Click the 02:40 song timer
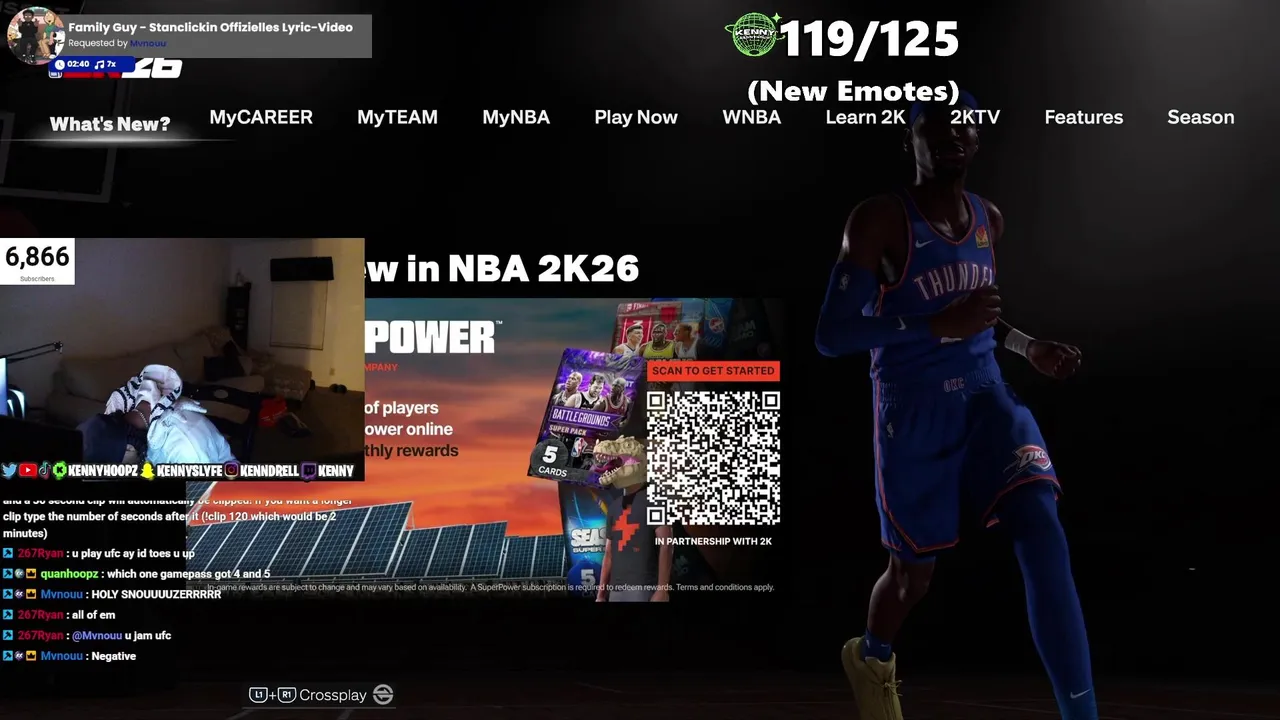The image size is (1280, 720). coord(78,64)
